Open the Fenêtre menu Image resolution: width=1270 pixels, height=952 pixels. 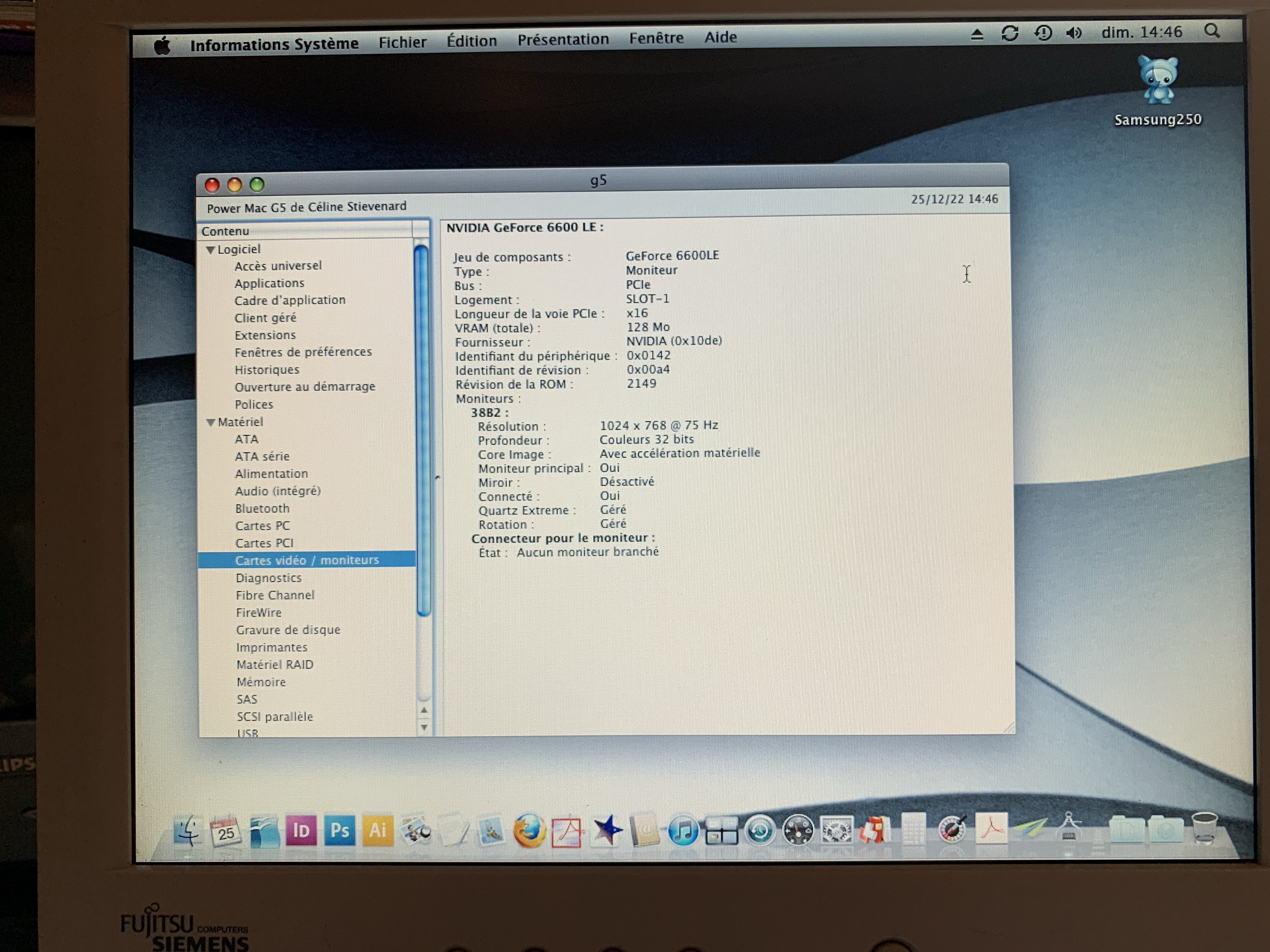pyautogui.click(x=656, y=38)
